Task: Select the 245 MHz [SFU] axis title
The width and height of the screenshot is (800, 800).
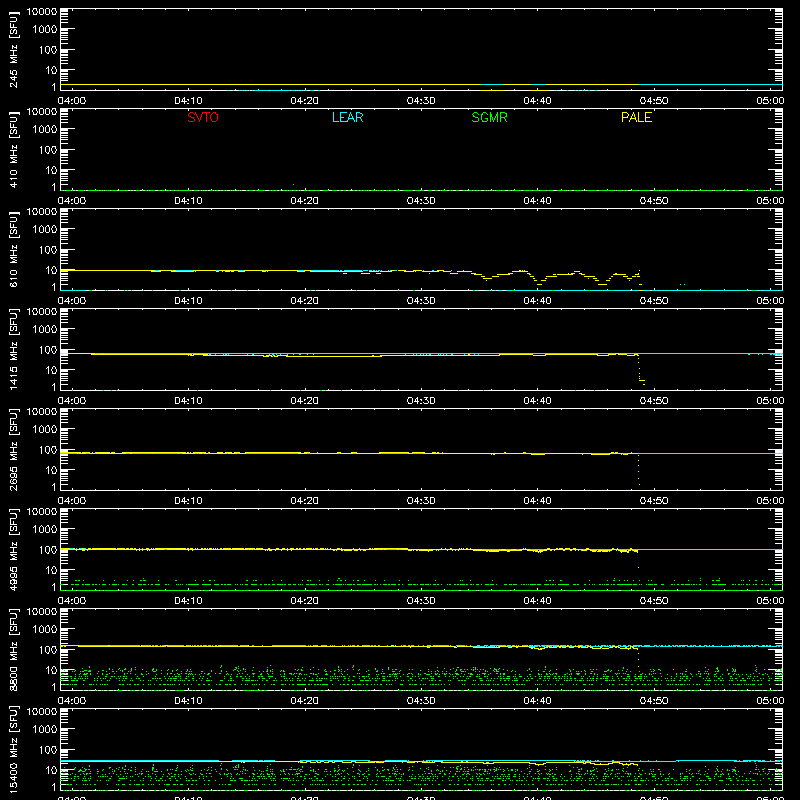Action: 13,50
